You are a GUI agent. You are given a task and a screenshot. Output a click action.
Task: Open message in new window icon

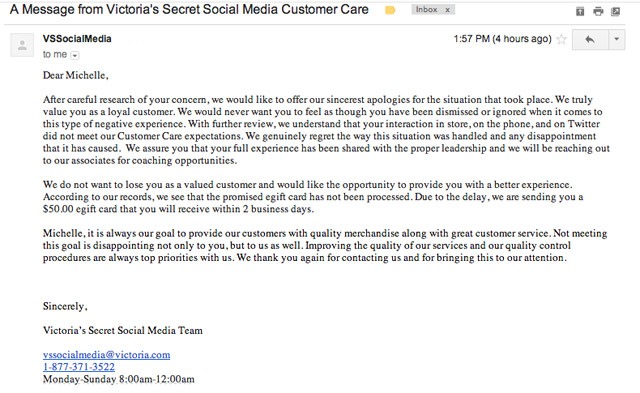pos(616,11)
